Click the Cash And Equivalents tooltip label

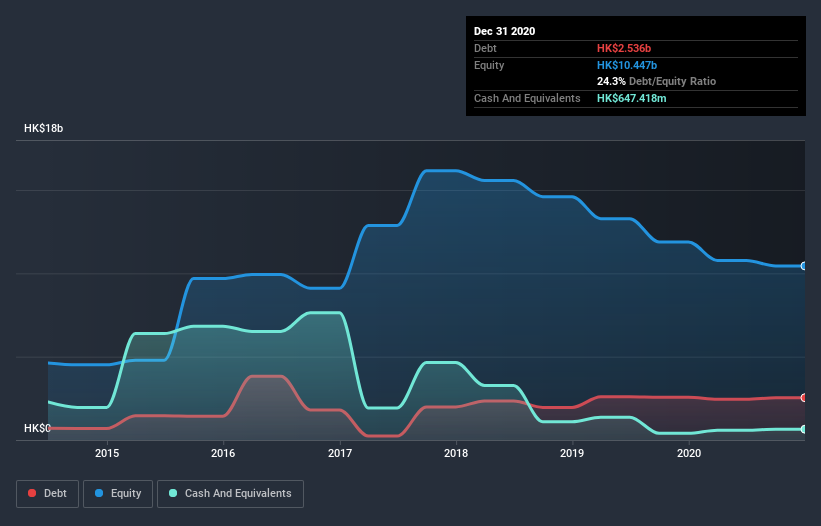coord(527,98)
